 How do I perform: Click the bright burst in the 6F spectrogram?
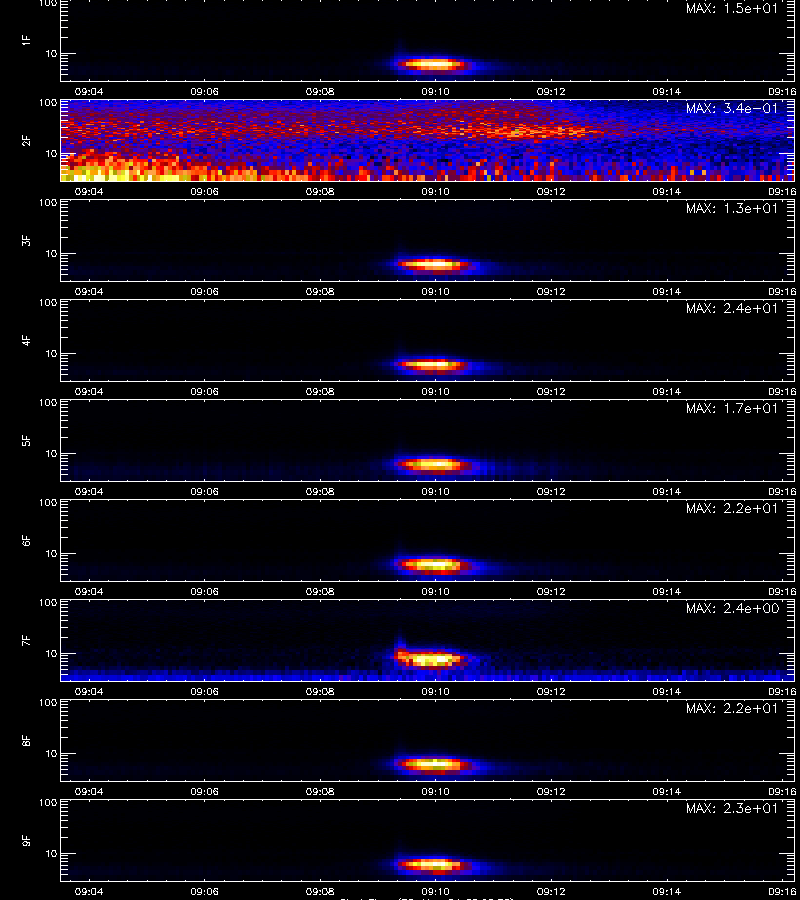coord(434,565)
